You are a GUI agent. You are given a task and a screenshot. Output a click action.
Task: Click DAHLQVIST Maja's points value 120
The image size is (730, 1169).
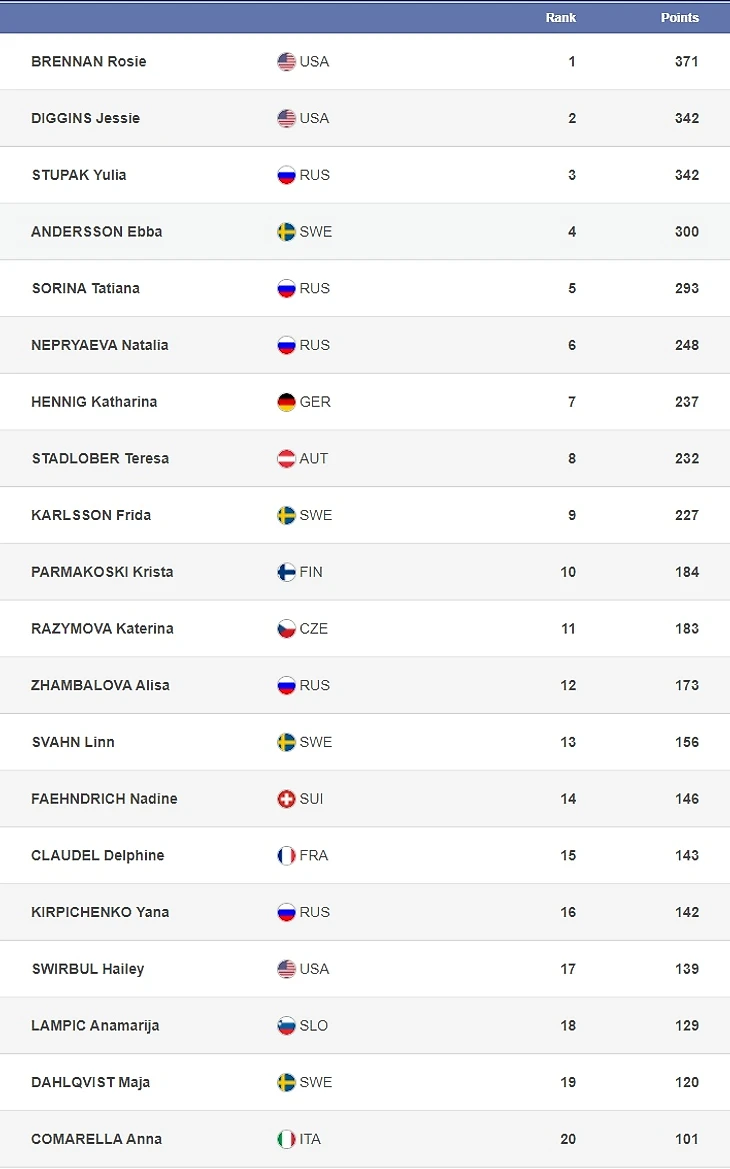(x=686, y=1082)
